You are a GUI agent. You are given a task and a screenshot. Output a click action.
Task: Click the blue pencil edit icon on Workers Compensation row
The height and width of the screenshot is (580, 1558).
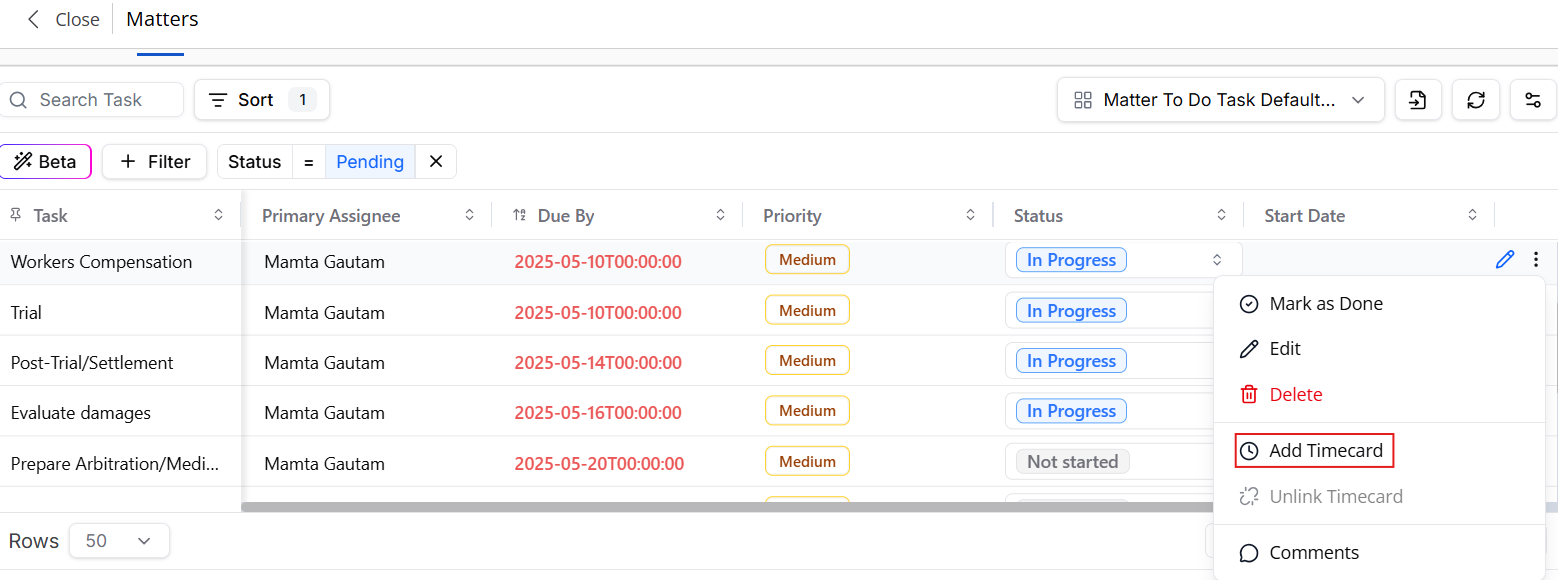1504,260
